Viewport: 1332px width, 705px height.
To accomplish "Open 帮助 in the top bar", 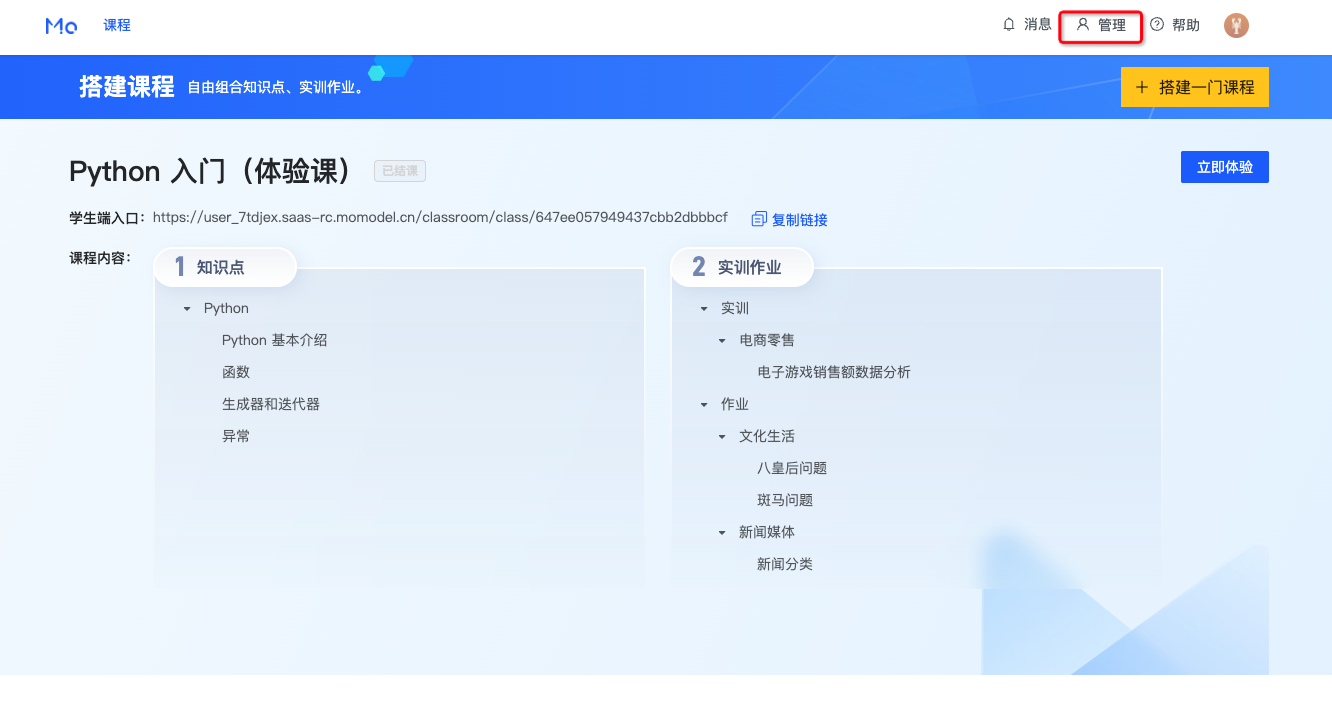I will click(1186, 25).
